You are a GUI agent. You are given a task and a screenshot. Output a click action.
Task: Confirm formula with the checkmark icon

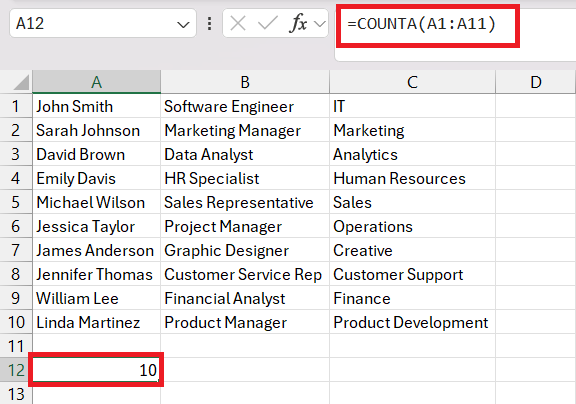267,24
